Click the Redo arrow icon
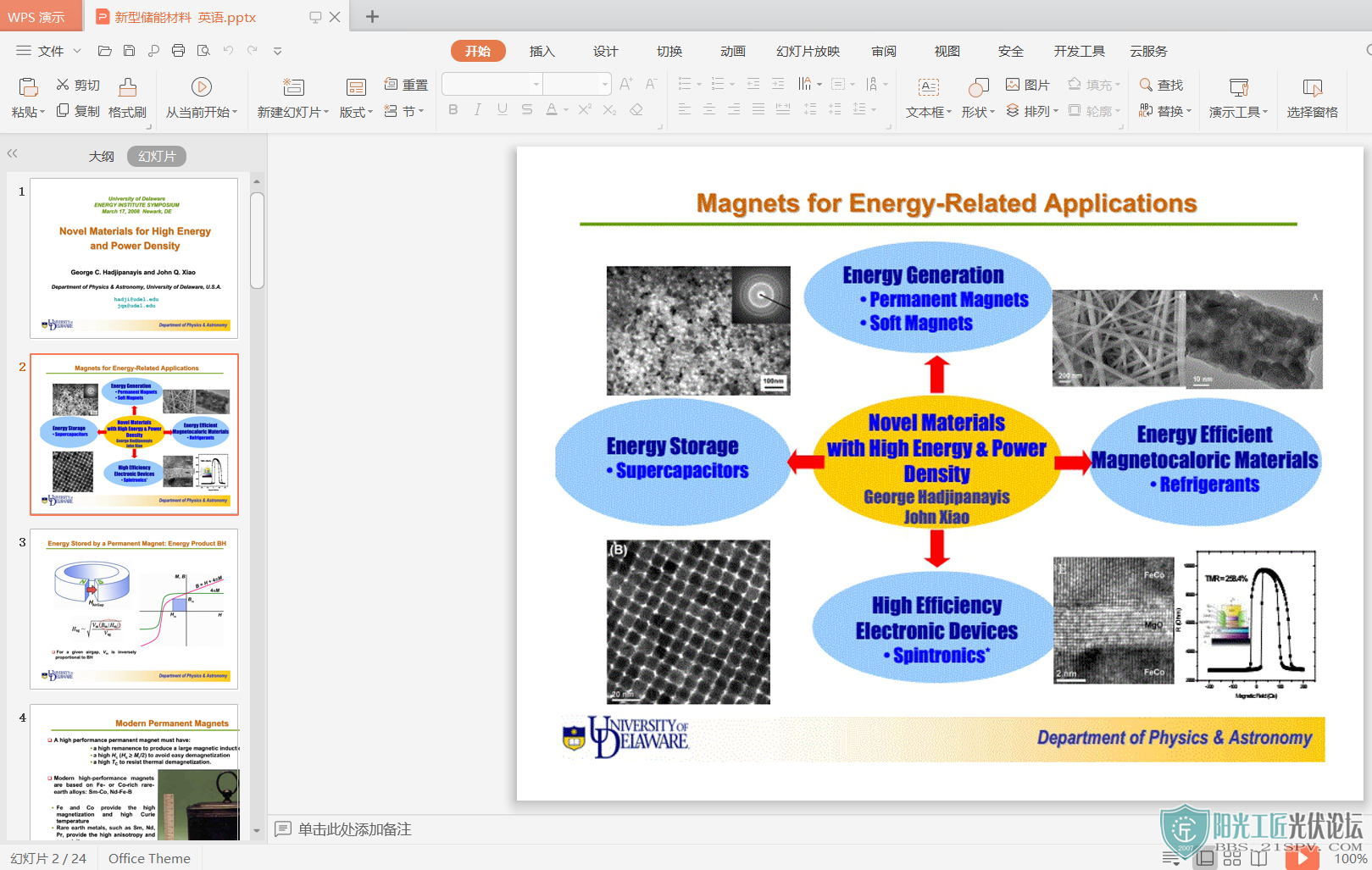The width and height of the screenshot is (1372, 870). point(252,51)
